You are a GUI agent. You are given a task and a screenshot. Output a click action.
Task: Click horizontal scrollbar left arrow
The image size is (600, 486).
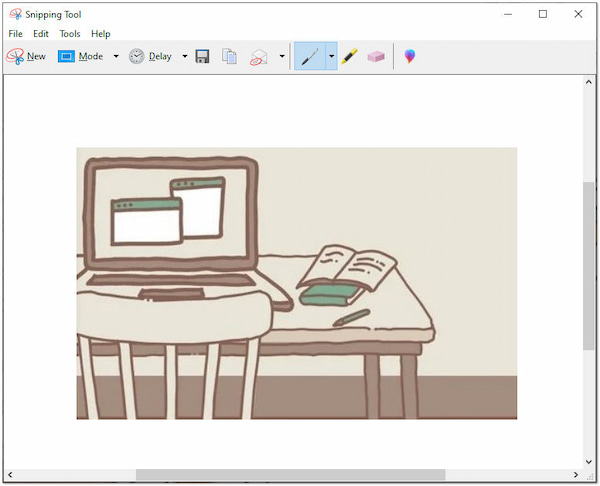pos(10,475)
